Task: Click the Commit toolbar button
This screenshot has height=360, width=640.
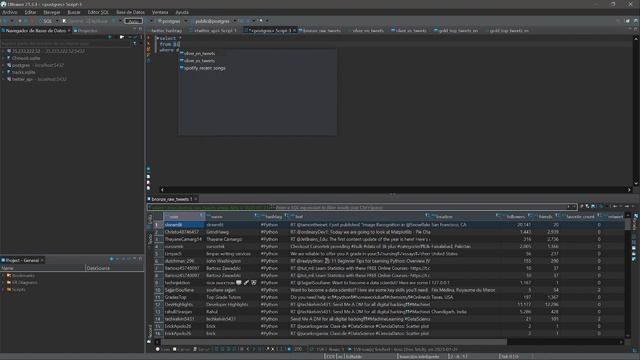Action: tap(73, 21)
